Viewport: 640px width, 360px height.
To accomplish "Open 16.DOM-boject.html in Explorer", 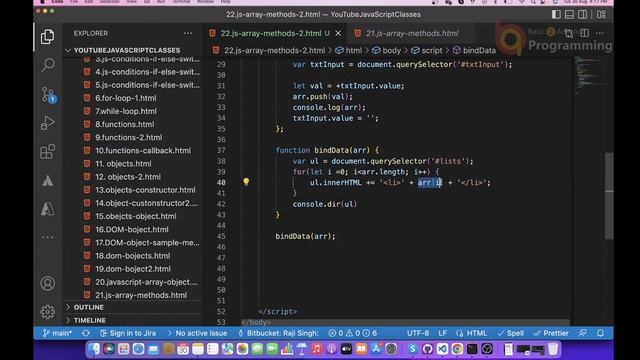I will [132, 229].
